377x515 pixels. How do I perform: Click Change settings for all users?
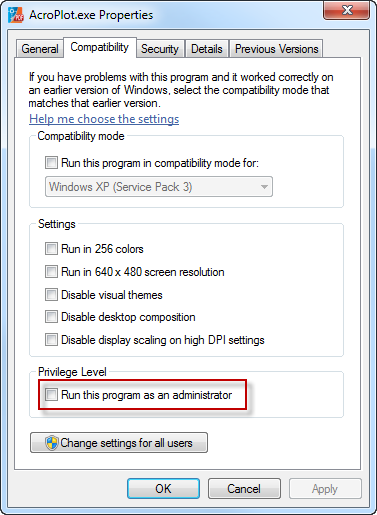click(x=119, y=443)
